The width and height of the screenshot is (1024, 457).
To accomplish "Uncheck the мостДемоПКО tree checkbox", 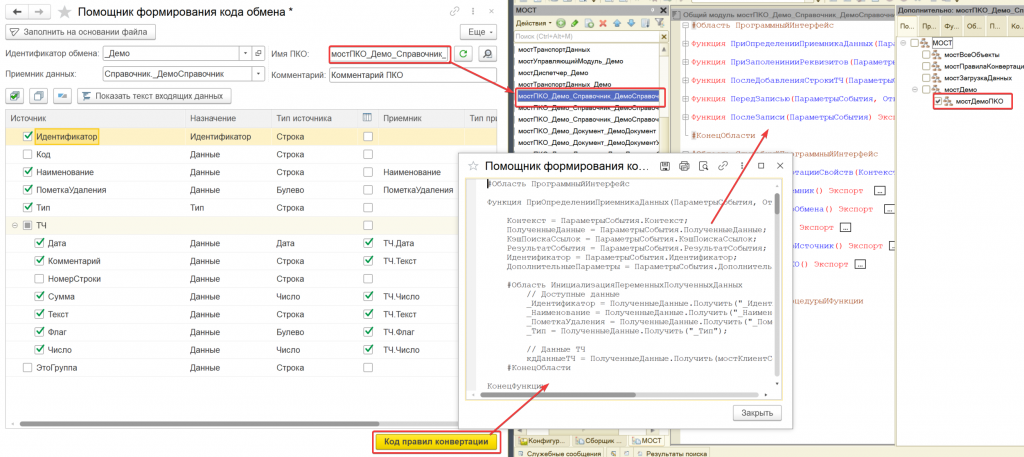I will tap(938, 101).
